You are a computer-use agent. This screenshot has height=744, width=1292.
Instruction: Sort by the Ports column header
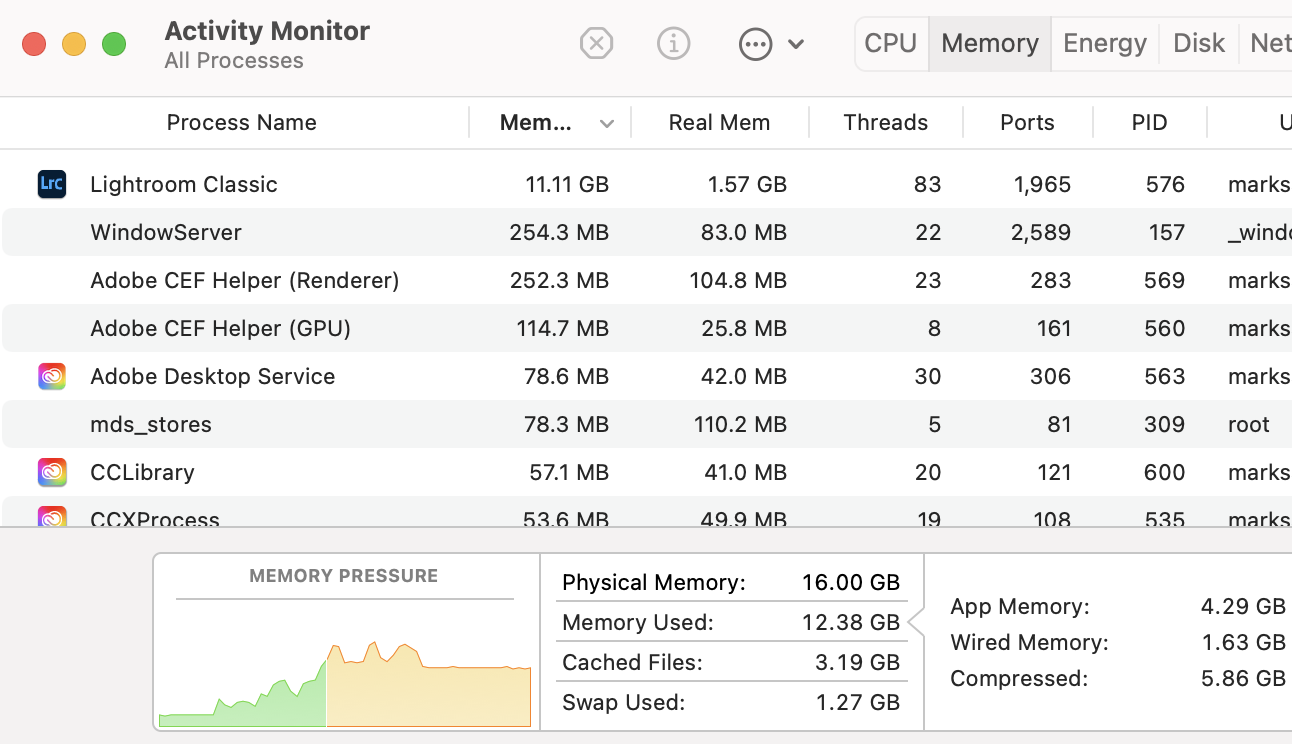(1027, 123)
